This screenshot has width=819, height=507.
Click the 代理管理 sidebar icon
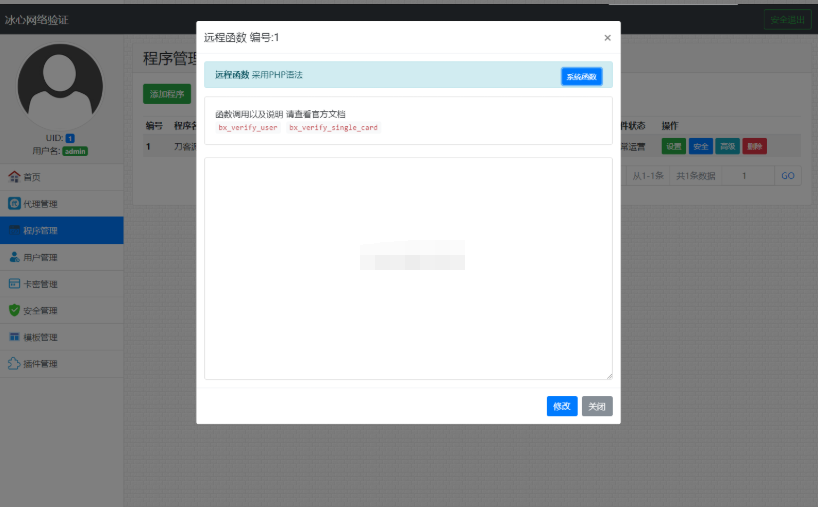[14, 204]
